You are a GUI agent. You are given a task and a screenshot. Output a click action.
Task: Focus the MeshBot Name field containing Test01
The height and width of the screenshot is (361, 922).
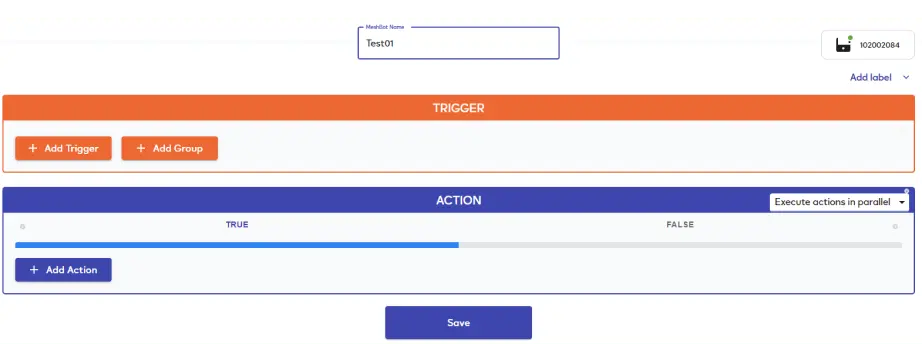459,43
